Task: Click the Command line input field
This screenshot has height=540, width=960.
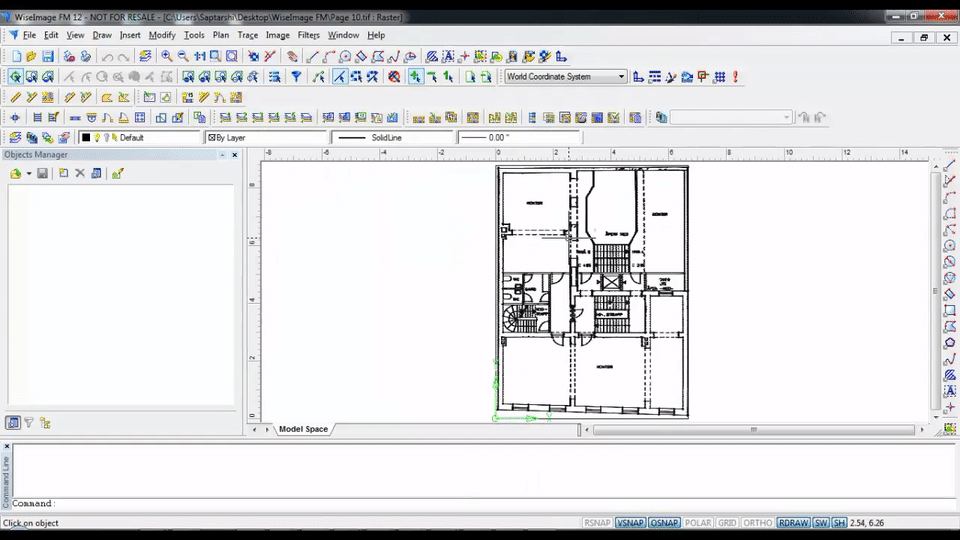Action: coord(400,504)
